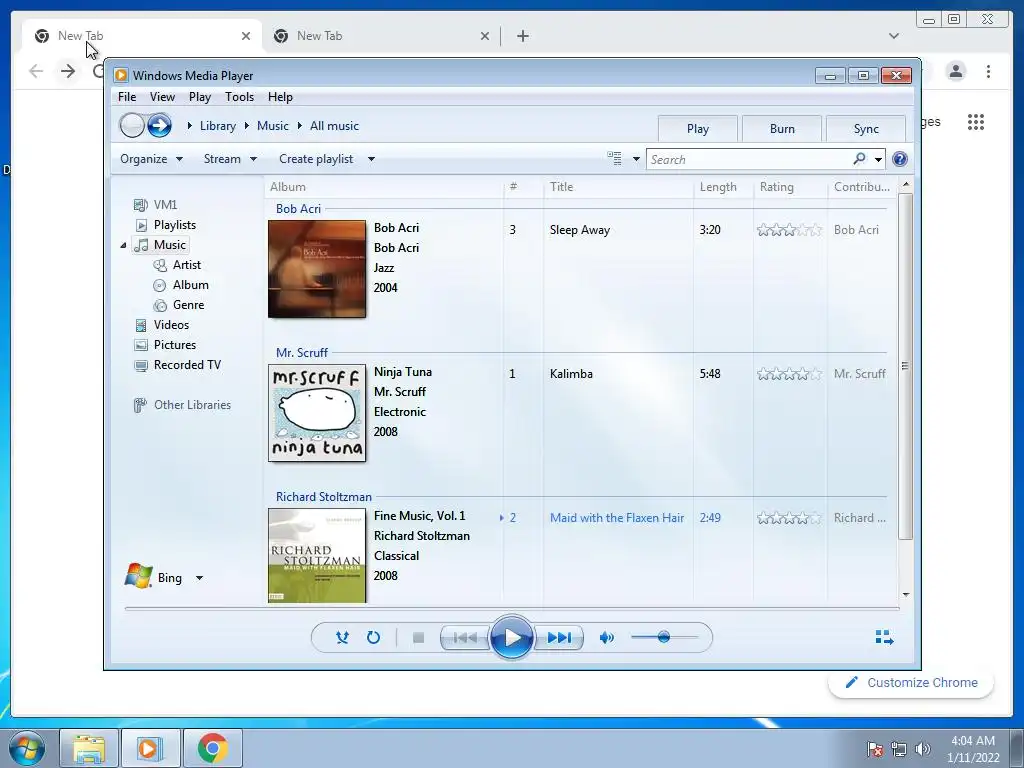This screenshot has width=1024, height=768.
Task: Collapse the Music tree node arrow
Action: [123, 245]
